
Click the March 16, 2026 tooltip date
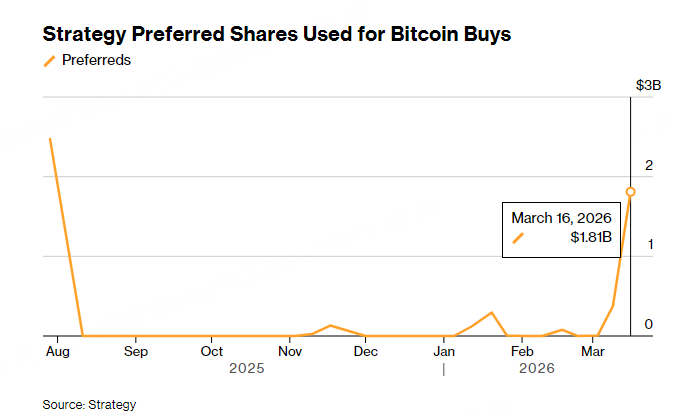click(561, 217)
